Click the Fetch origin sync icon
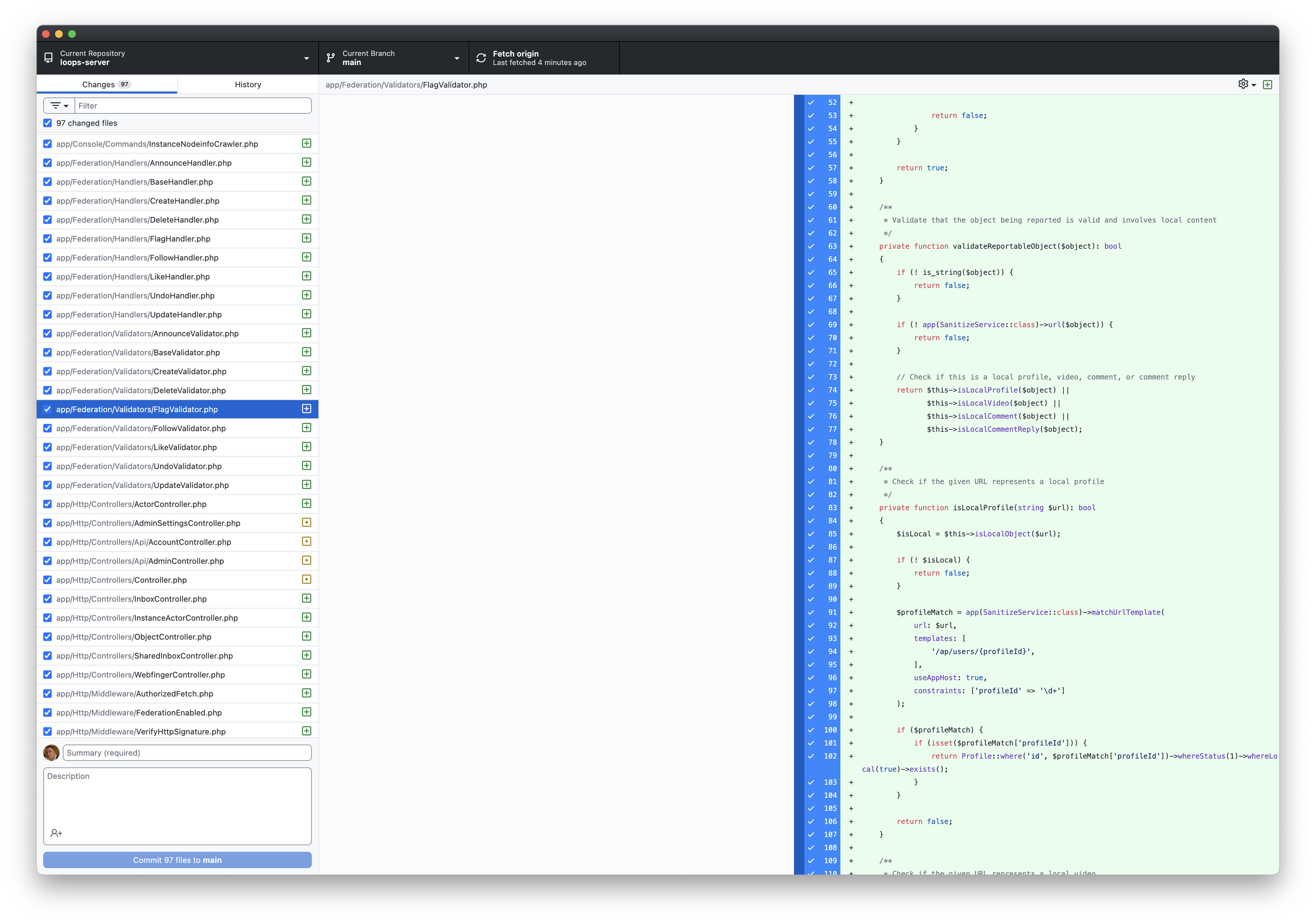The height and width of the screenshot is (923, 1316). tap(481, 58)
